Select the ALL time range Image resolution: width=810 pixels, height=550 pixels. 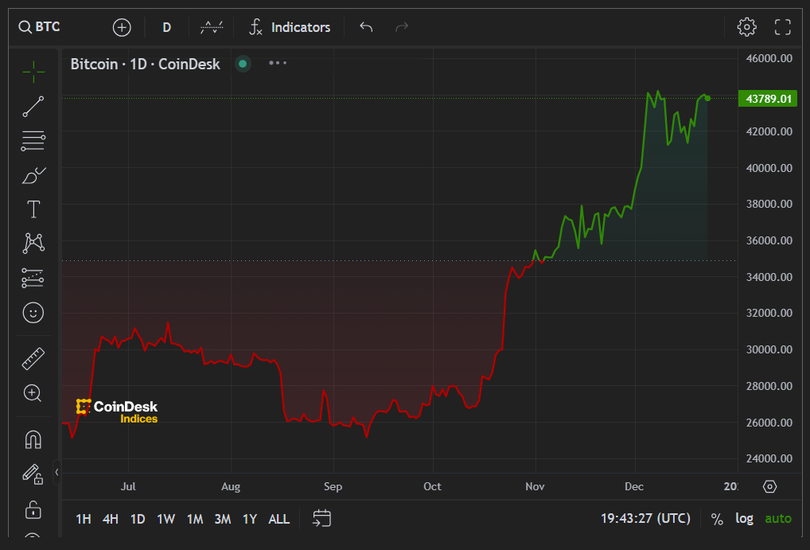pos(279,519)
